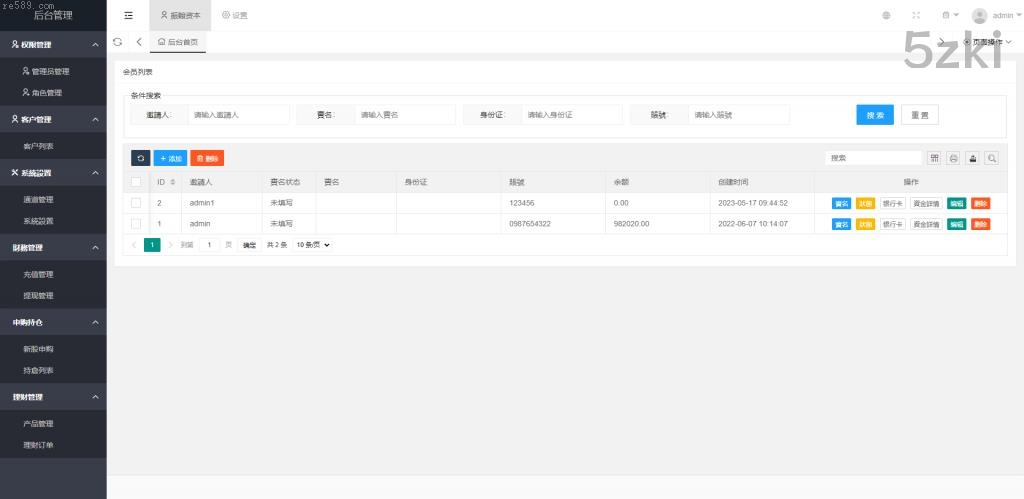The height and width of the screenshot is (499, 1024).
Task: Click the blue 搜索 button
Action: tap(875, 115)
